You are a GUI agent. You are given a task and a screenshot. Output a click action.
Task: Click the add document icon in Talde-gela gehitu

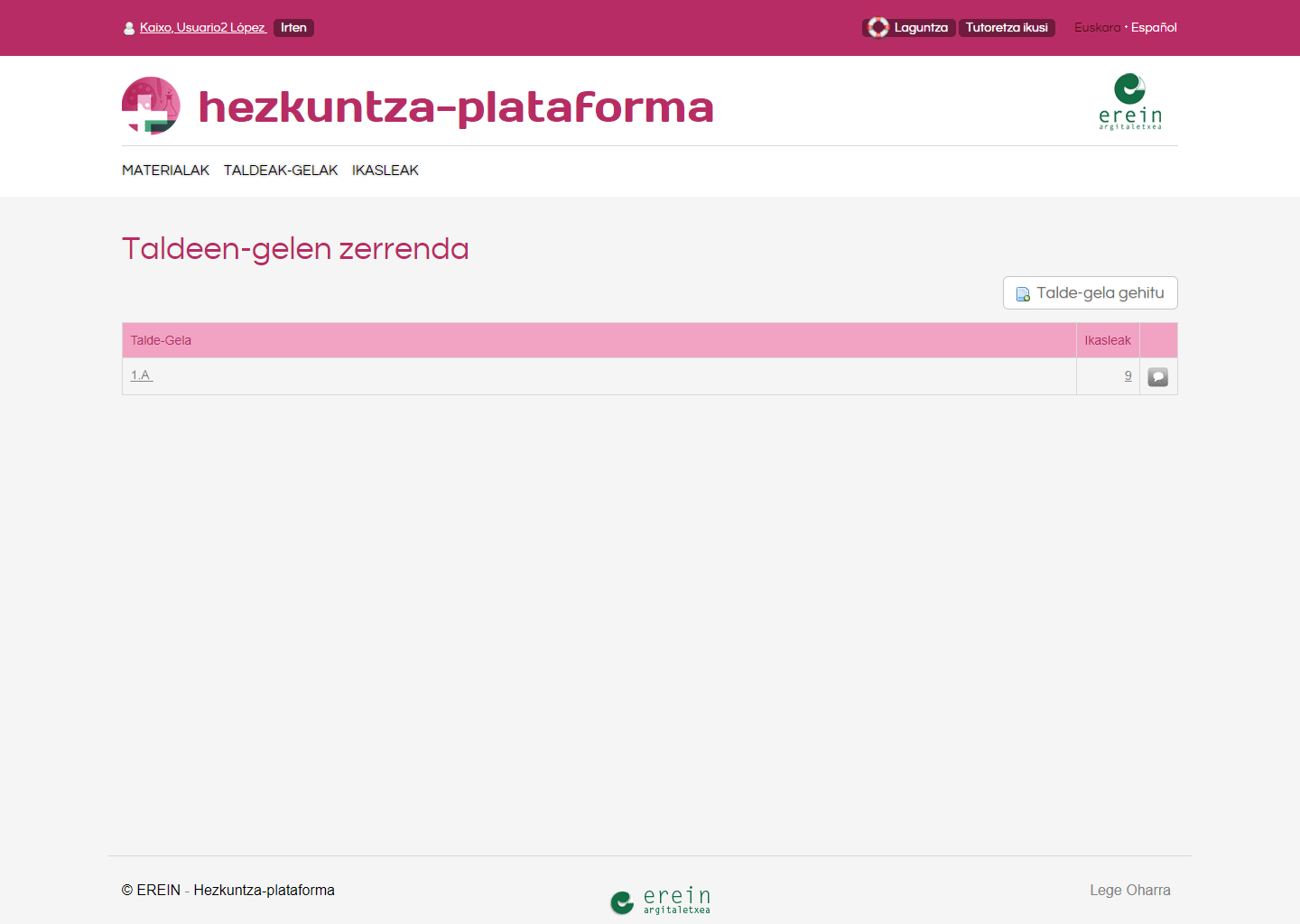pyautogui.click(x=1023, y=294)
